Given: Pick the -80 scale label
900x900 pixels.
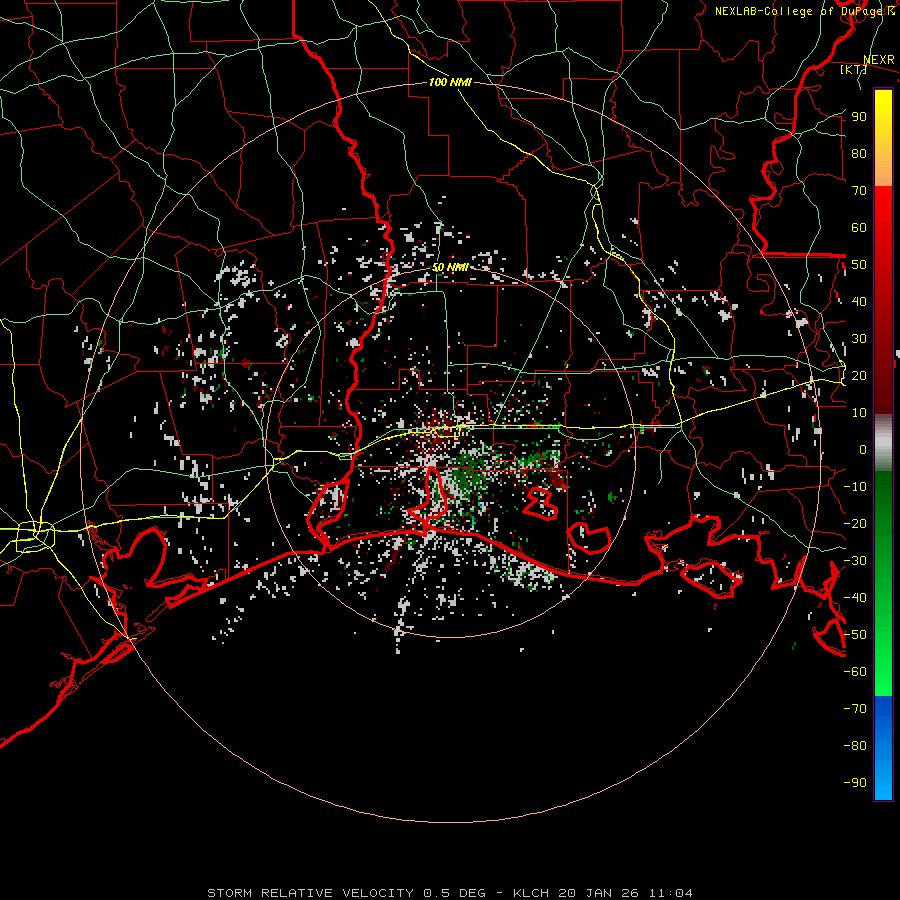Looking at the screenshot, I should [x=855, y=746].
